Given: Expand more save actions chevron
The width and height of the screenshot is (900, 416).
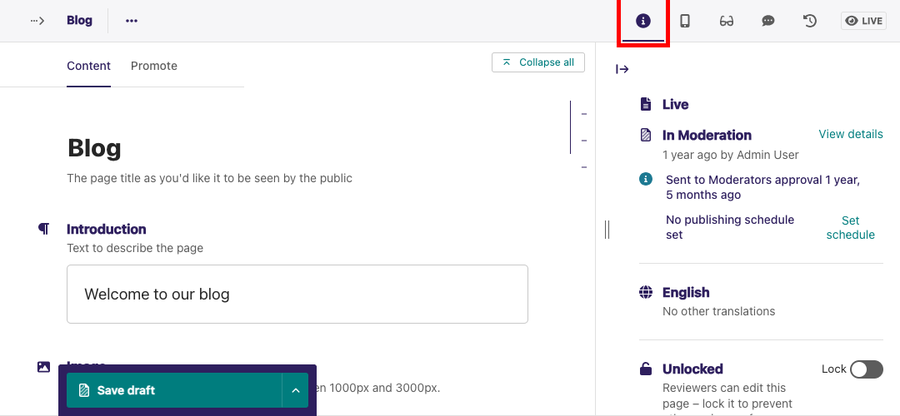Looking at the screenshot, I should click(x=295, y=390).
